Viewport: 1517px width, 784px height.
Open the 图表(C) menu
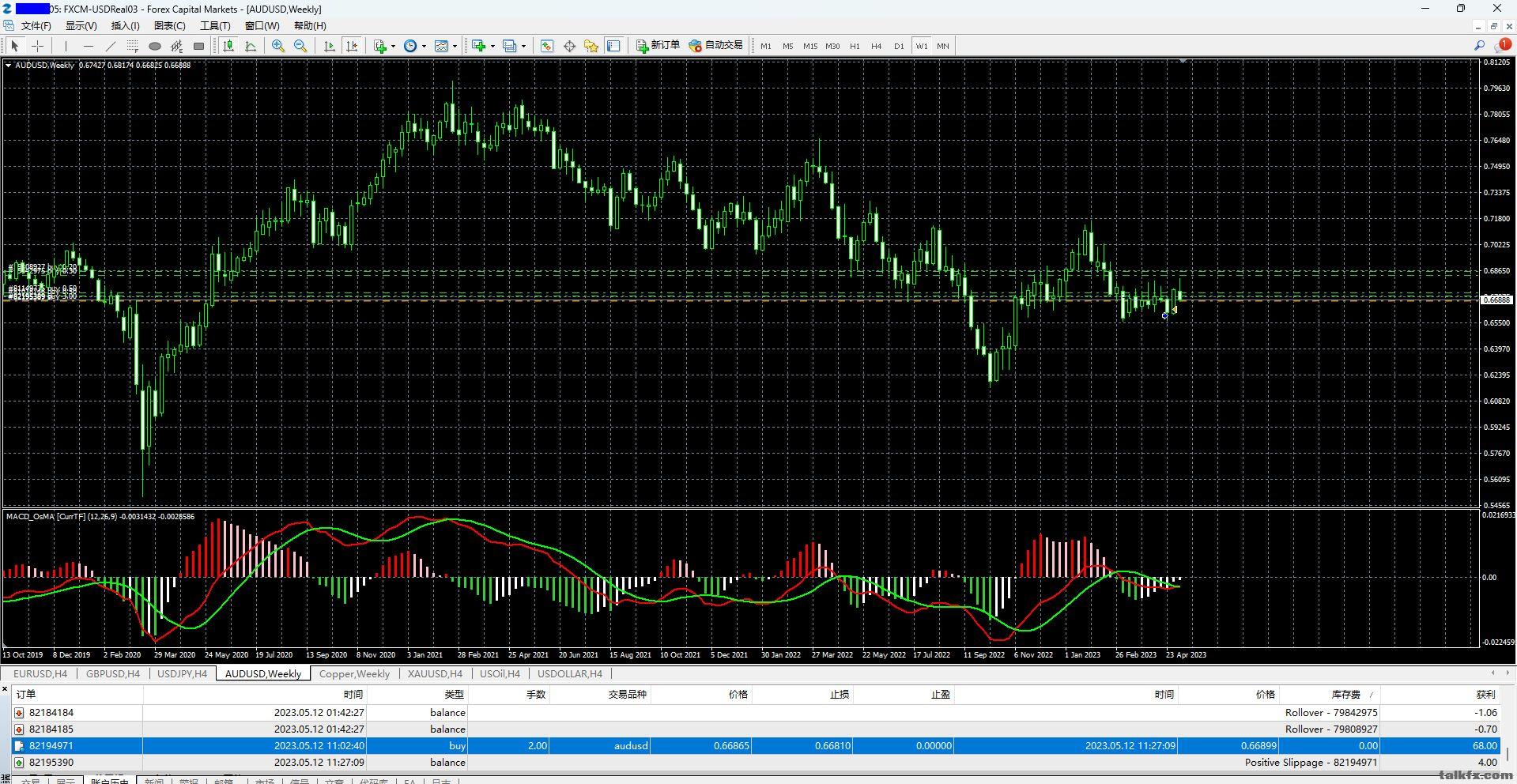pos(169,25)
